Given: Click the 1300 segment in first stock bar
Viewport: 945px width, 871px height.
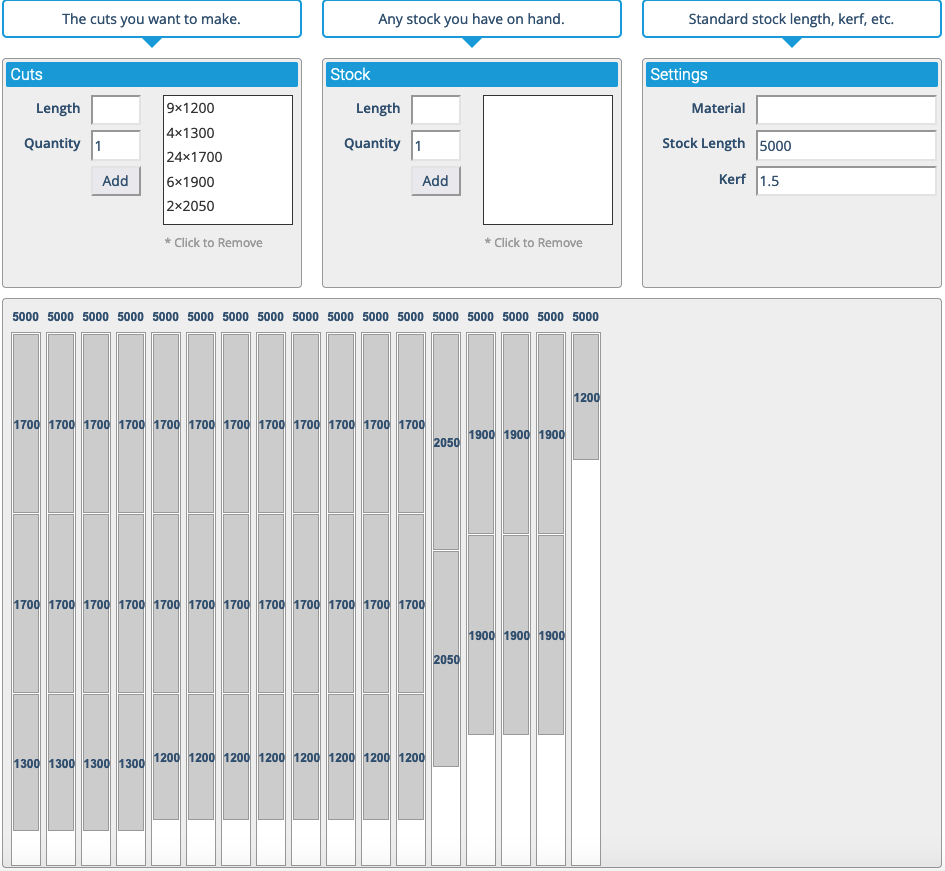Looking at the screenshot, I should pyautogui.click(x=26, y=763).
